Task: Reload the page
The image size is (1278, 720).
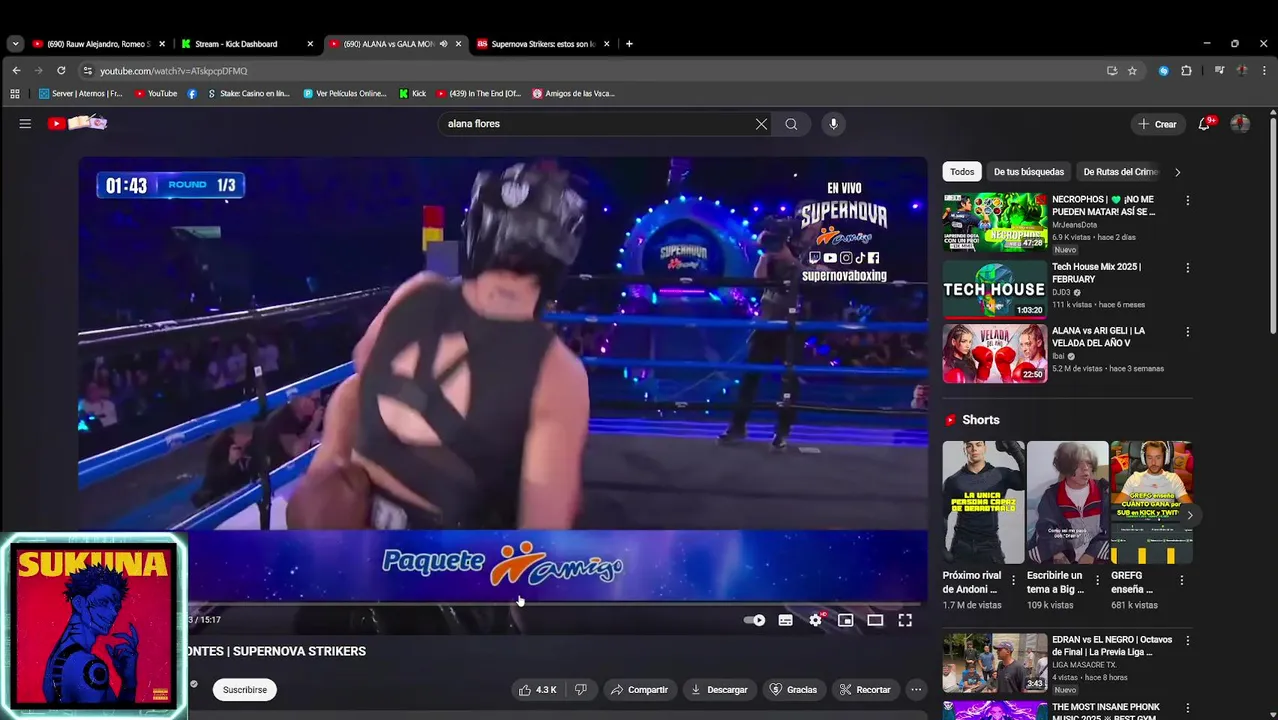Action: 61,71
